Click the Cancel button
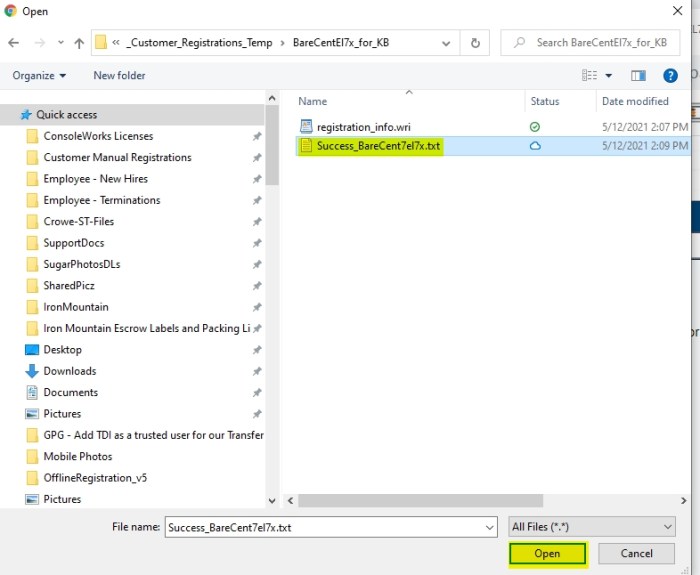This screenshot has width=700, height=575. tap(636, 553)
